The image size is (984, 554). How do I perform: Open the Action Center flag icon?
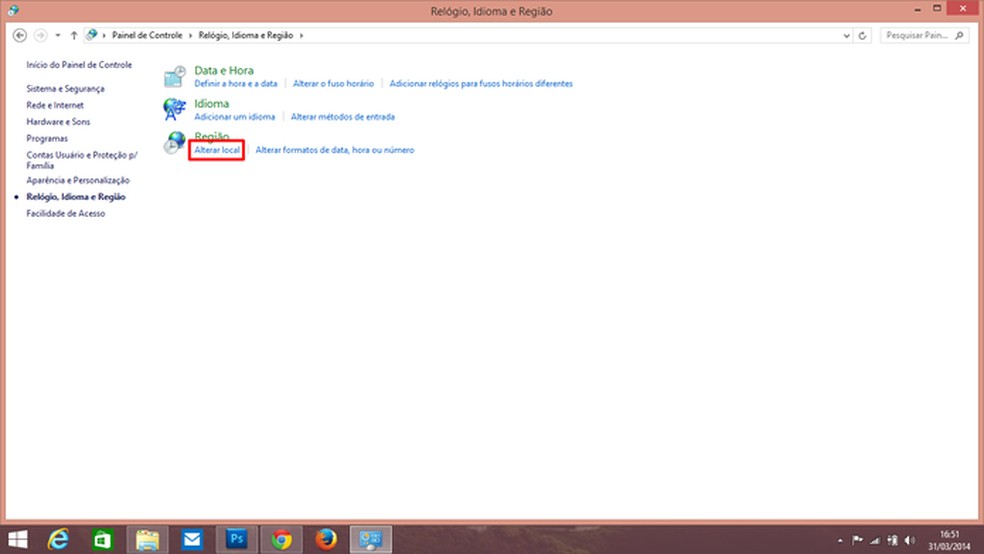point(857,540)
